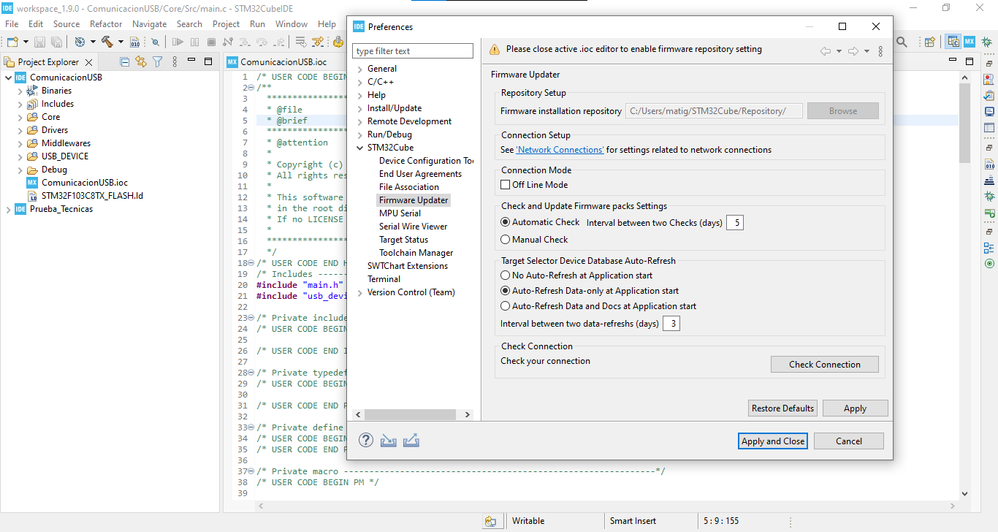Select Auto-Refresh Data-only at Application start

505,291
